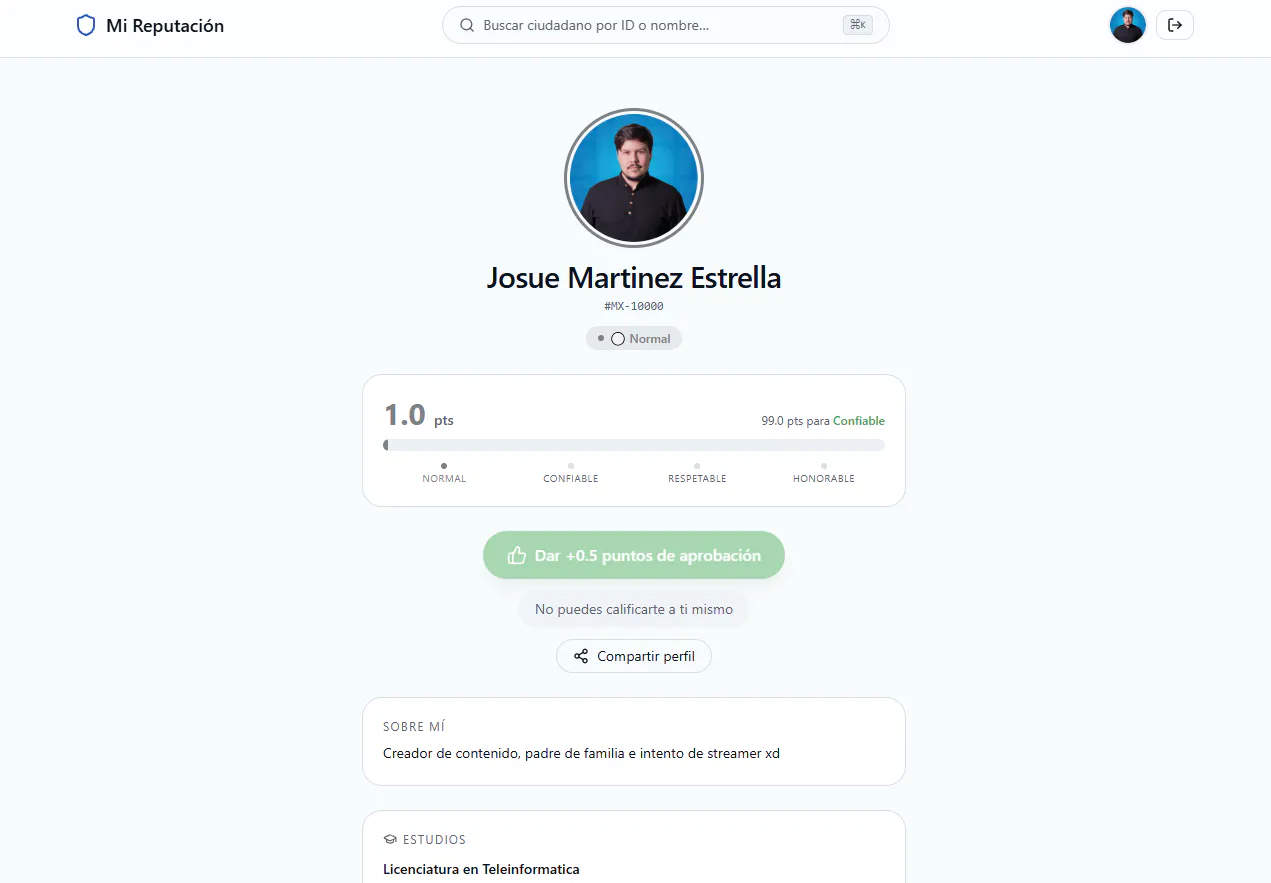Focus the Buscar ciudadano search field
1271x883 pixels.
(666, 26)
